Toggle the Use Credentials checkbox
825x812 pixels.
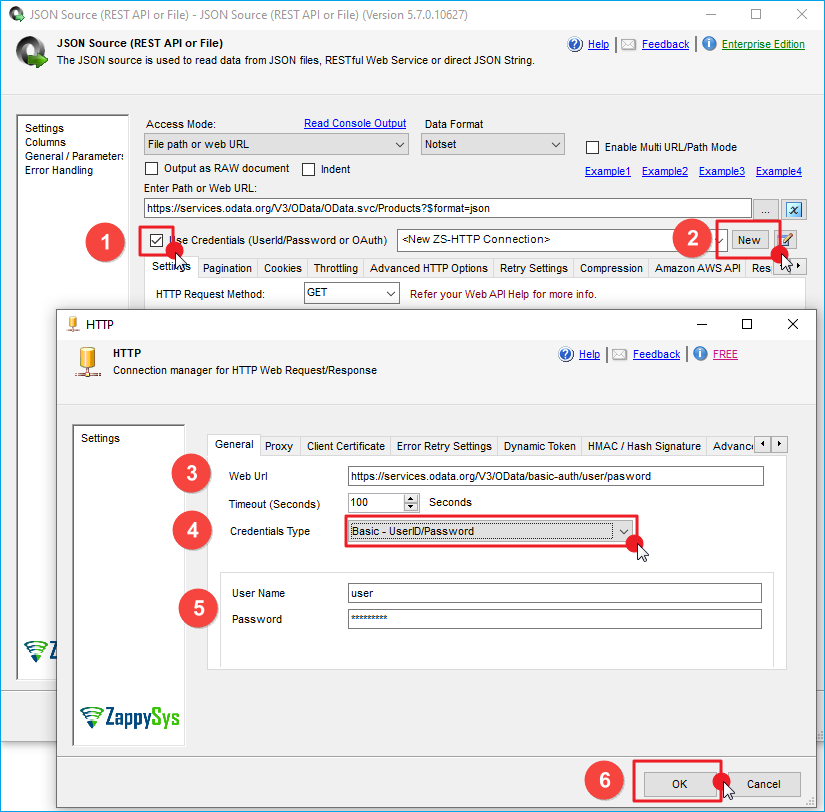click(x=157, y=240)
